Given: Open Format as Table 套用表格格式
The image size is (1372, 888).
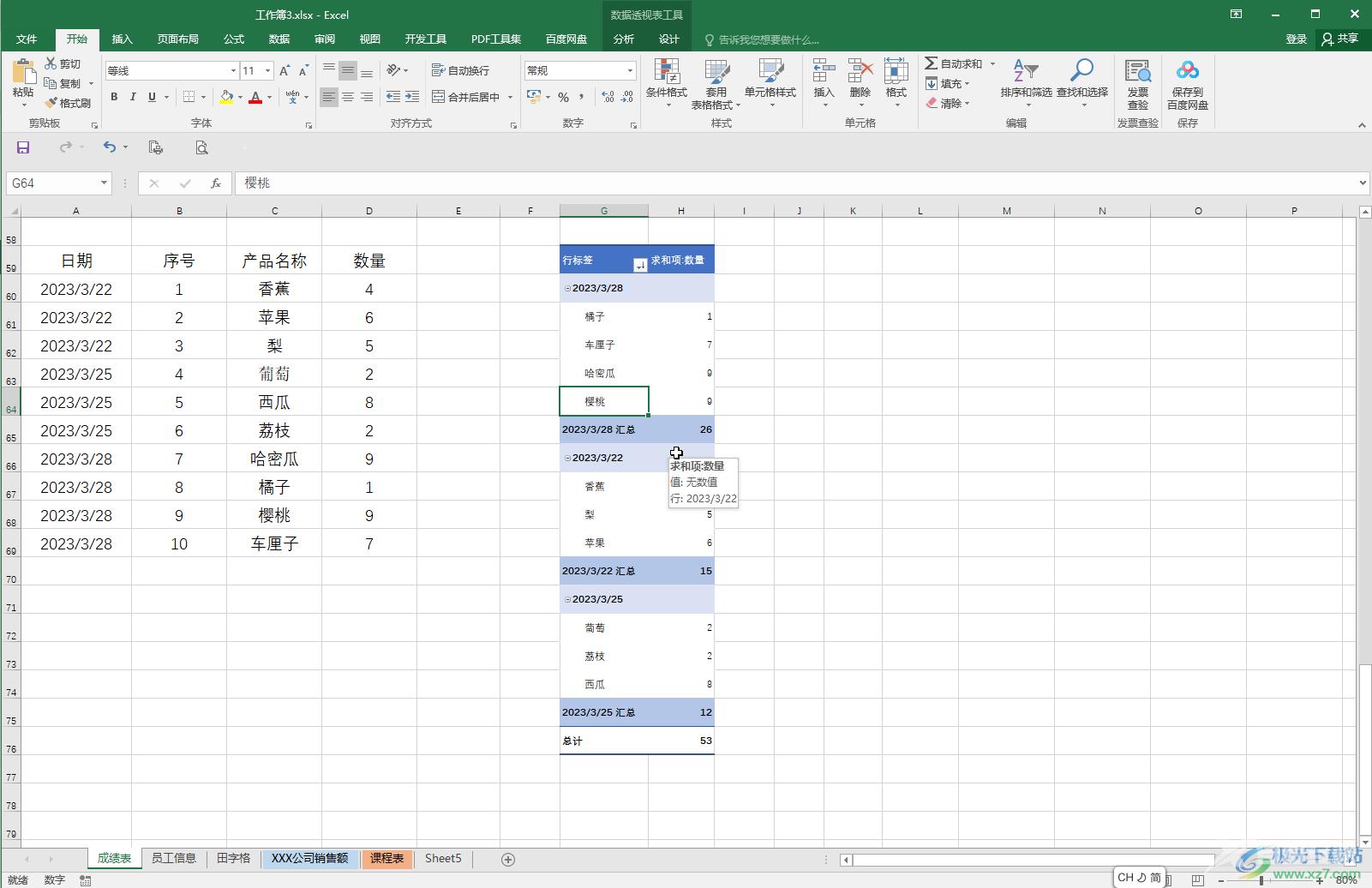Looking at the screenshot, I should pyautogui.click(x=716, y=83).
